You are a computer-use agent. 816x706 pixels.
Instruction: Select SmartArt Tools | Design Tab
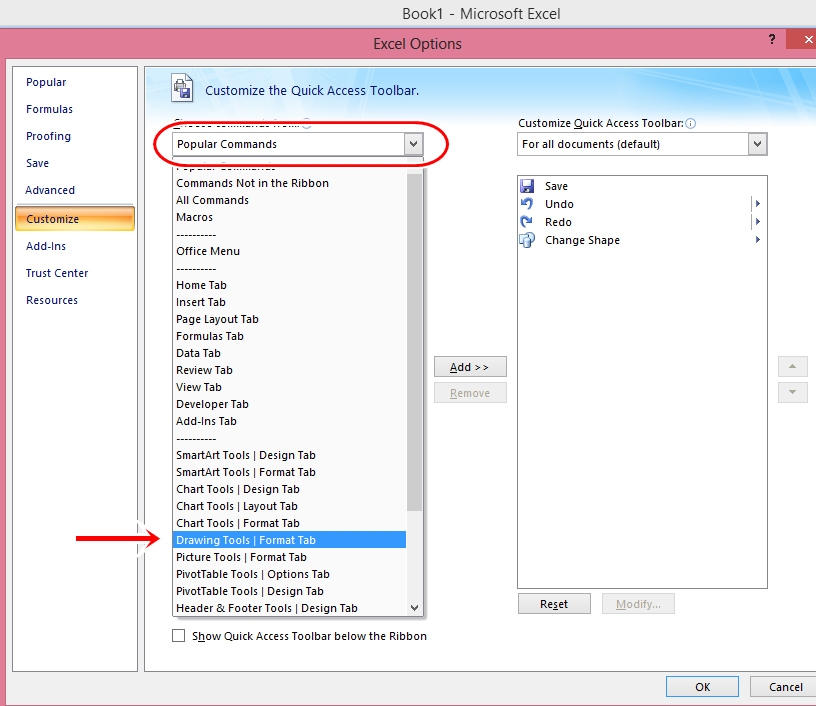pyautogui.click(x=289, y=455)
